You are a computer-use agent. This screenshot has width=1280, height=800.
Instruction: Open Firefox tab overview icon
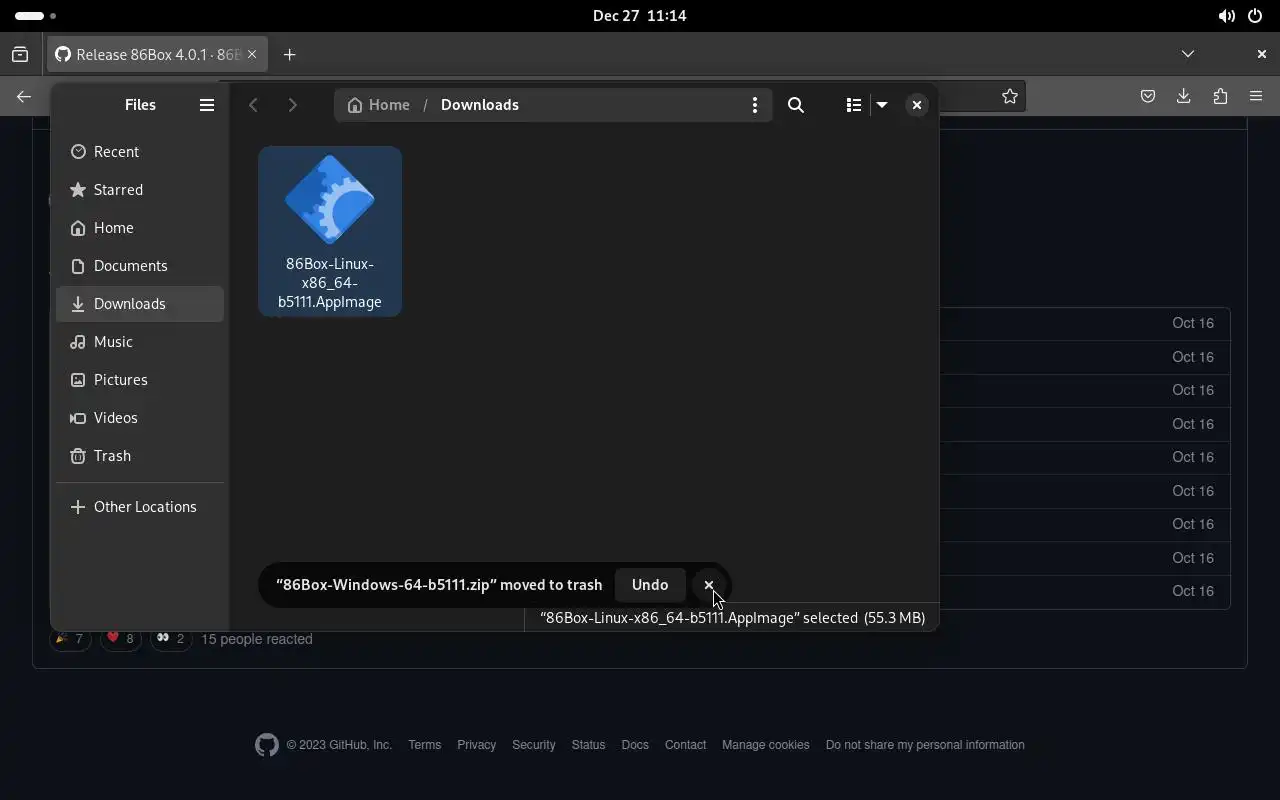pyautogui.click(x=20, y=55)
